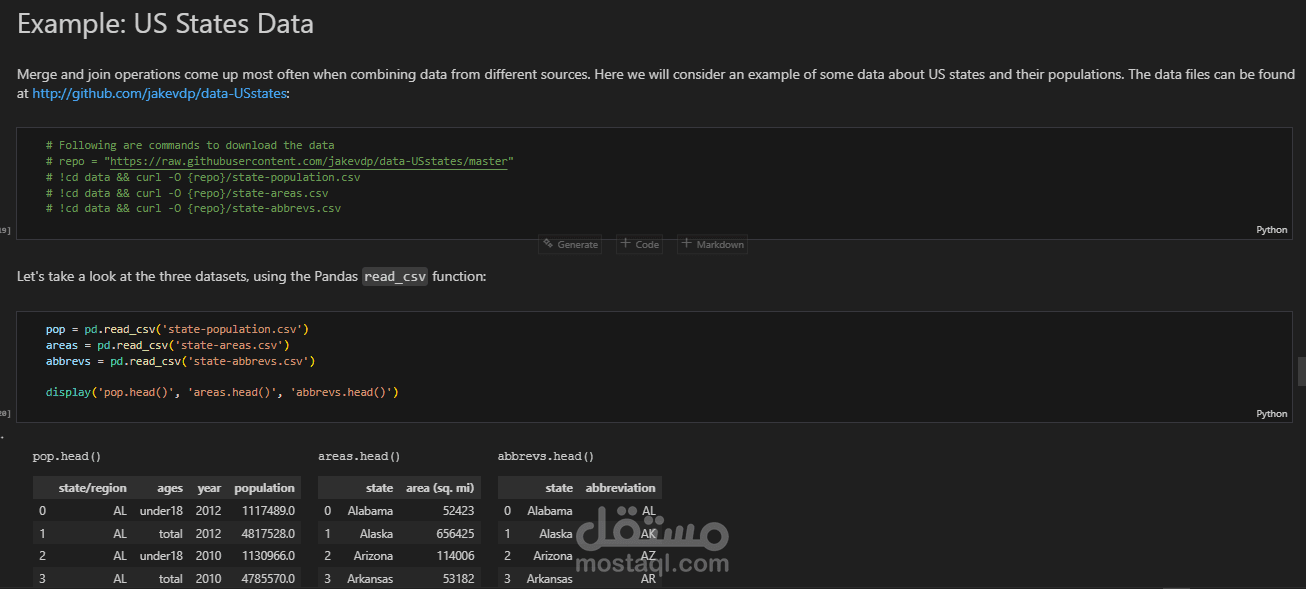1306x589 pixels.
Task: Select the pop.head() output table
Action: (x=165, y=530)
